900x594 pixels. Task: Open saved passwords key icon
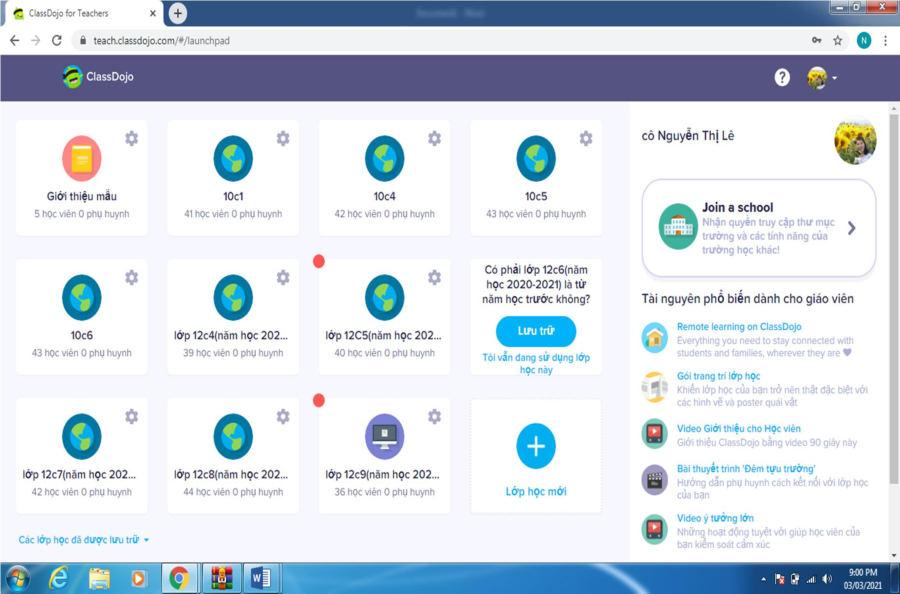click(x=816, y=41)
